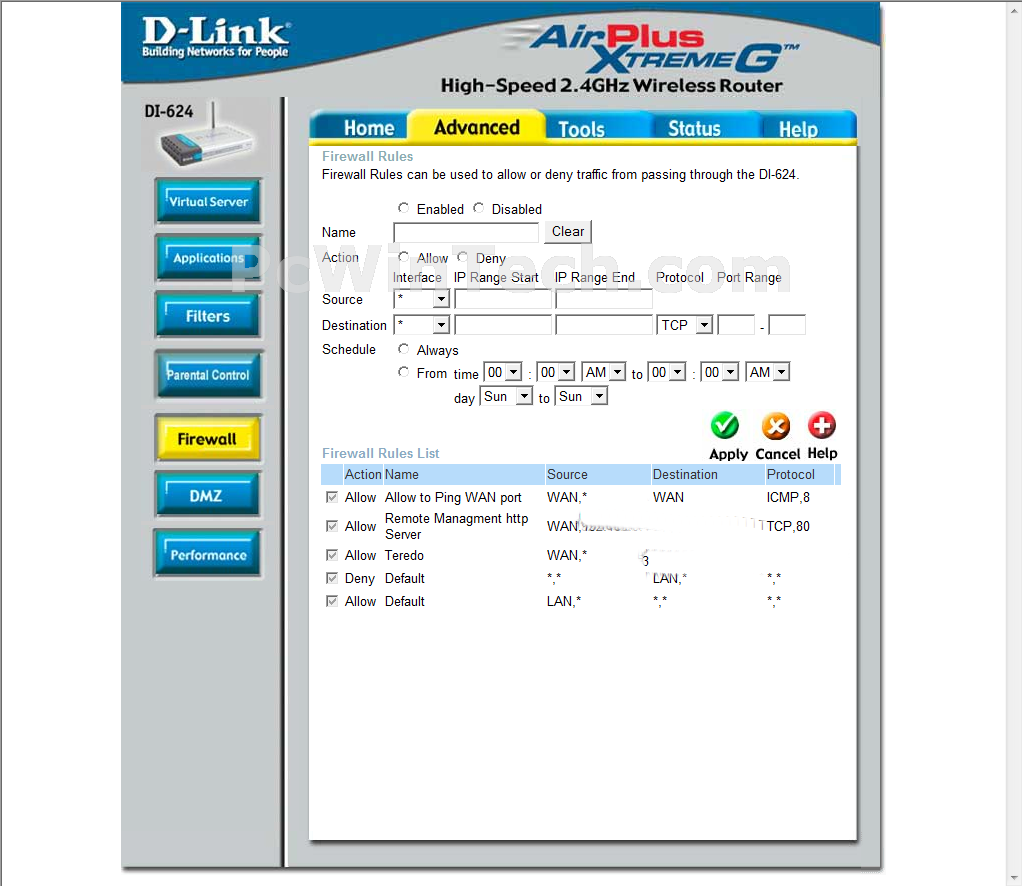The height and width of the screenshot is (886, 1022).
Task: Toggle checkbox for Allow Default rule
Action: point(332,600)
